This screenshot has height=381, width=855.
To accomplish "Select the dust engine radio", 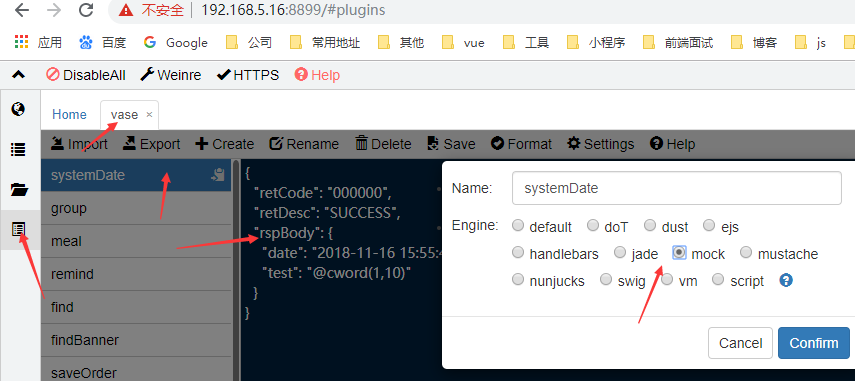I will pos(650,225).
